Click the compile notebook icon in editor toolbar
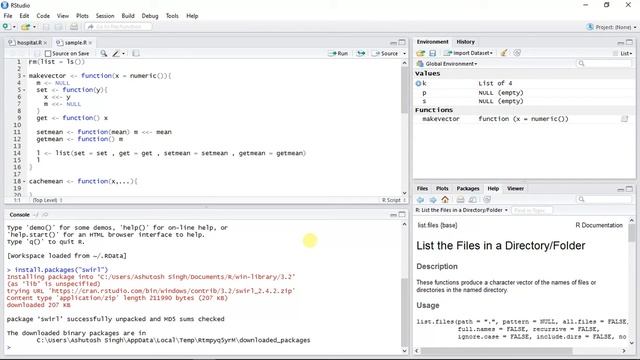Viewport: 640px width, 360px height. tap(136, 53)
